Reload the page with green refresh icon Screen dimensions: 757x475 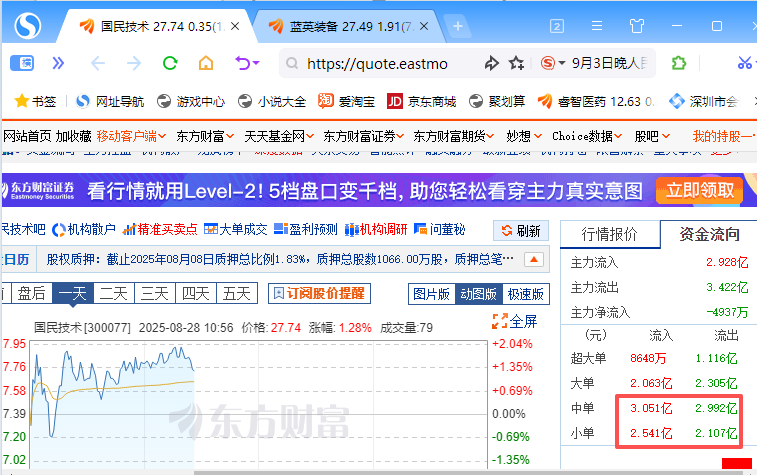click(x=170, y=63)
